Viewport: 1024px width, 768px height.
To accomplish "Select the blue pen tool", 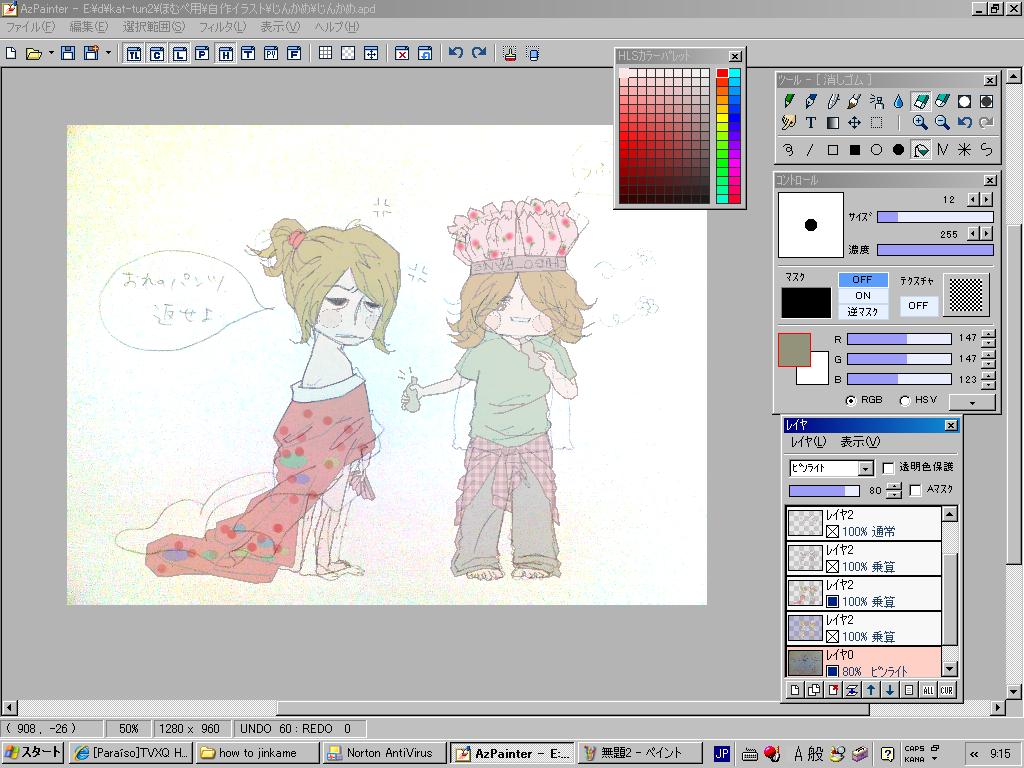I will (x=810, y=101).
